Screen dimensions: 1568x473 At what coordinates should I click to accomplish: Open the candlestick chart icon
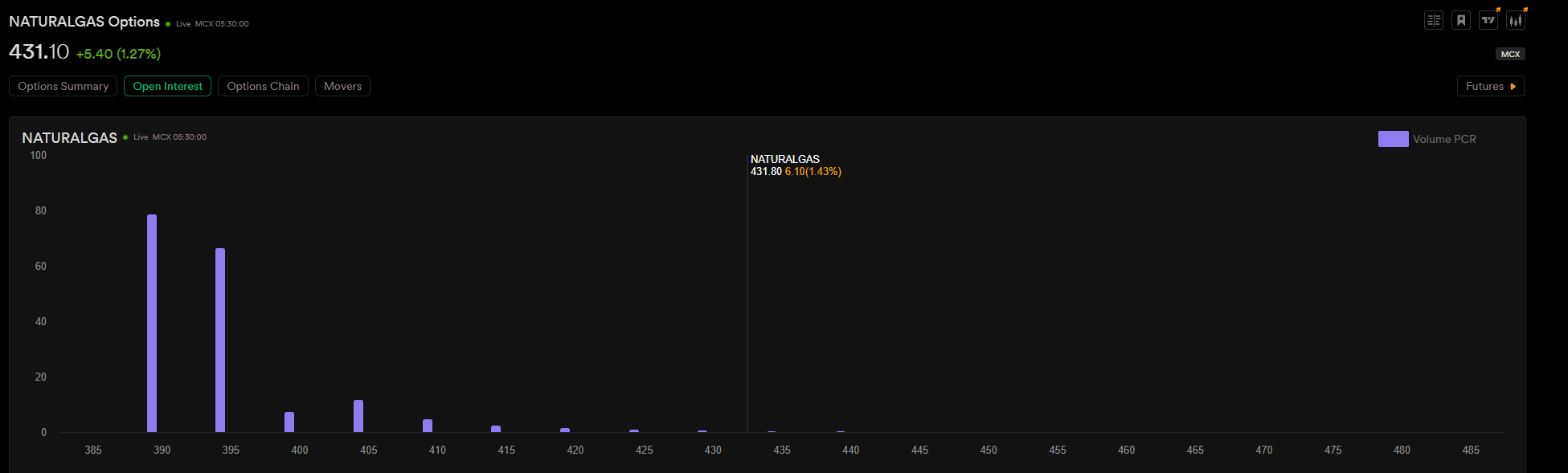1516,20
